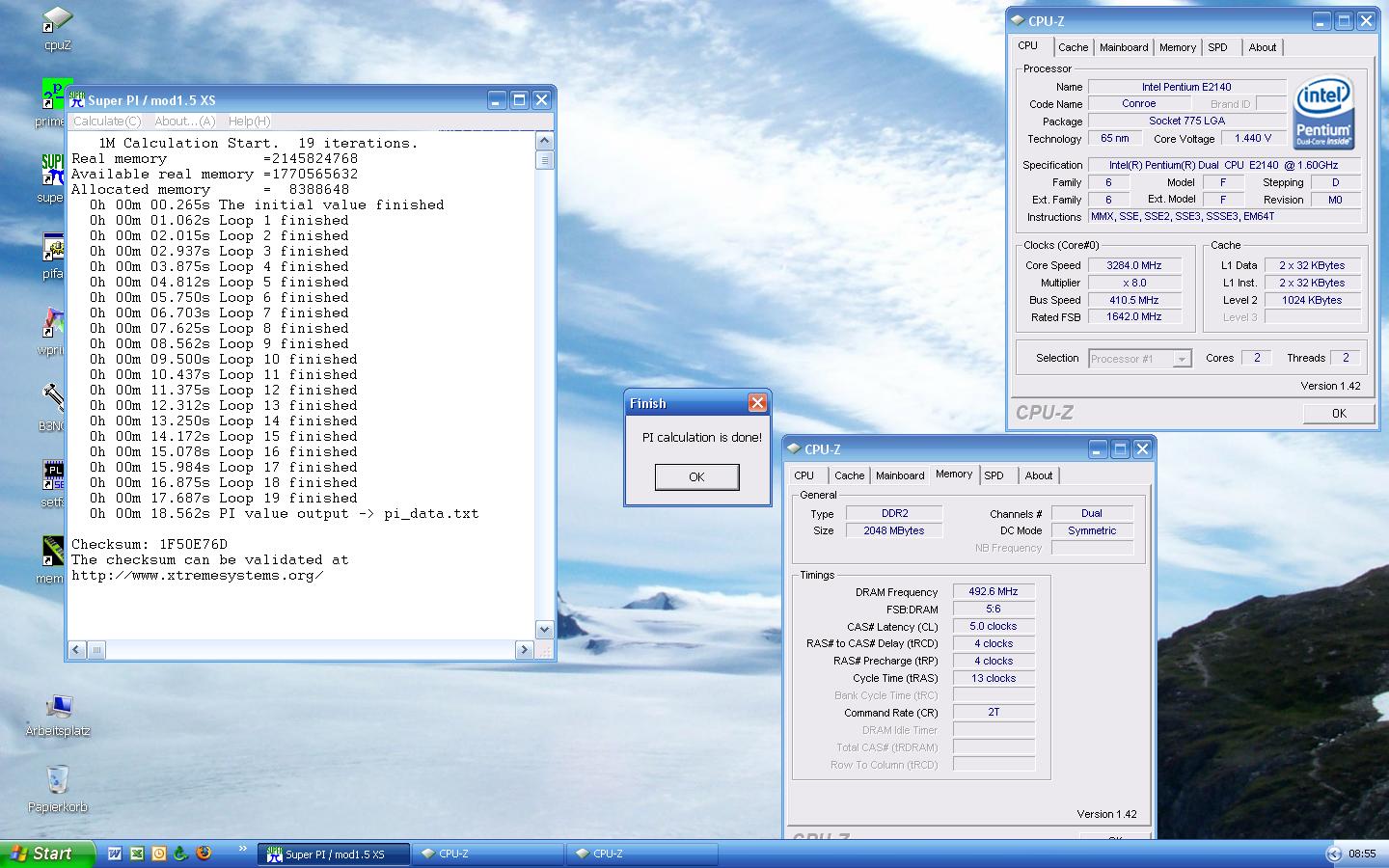Open the Calculate(C) menu in Super PI
Screen dimensions: 1389x868
click(107, 121)
